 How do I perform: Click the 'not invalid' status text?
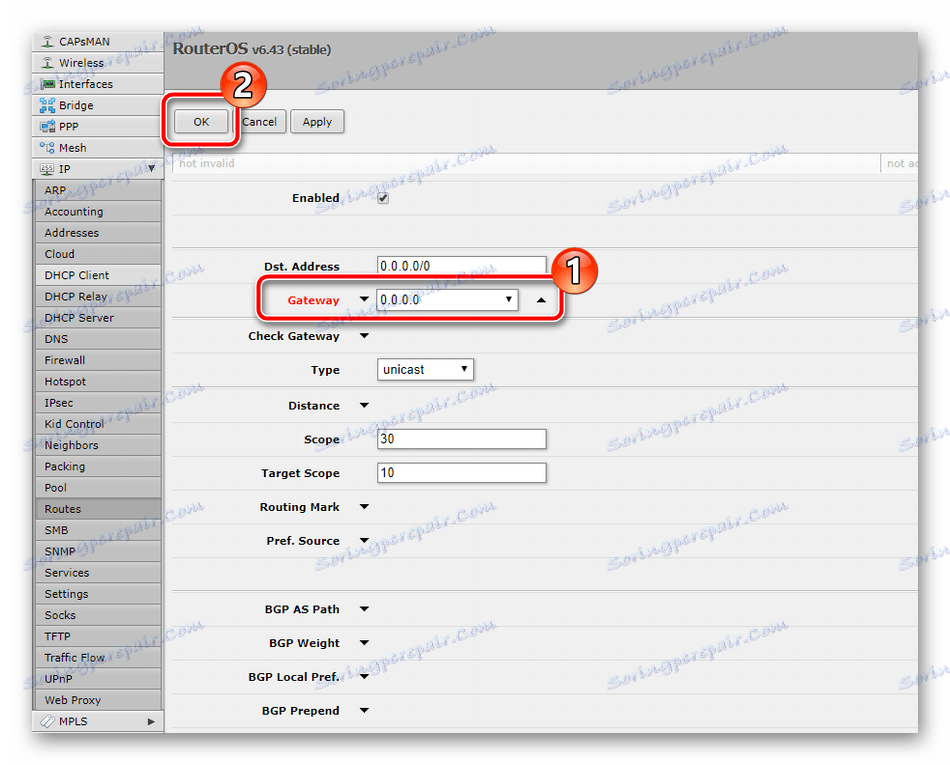[x=207, y=163]
